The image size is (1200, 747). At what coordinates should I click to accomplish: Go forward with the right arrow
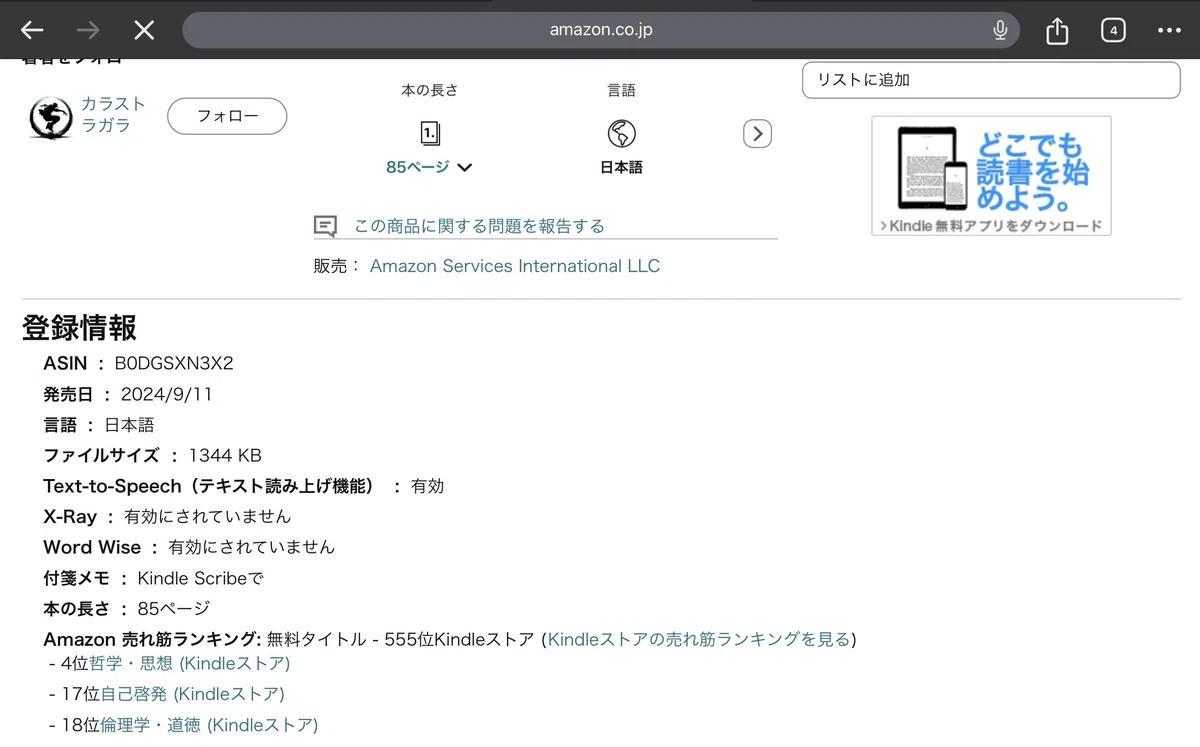[88, 30]
